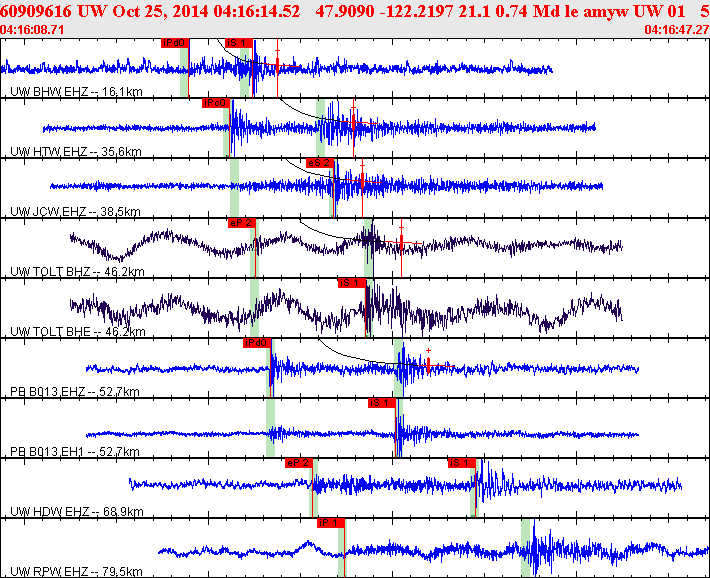This screenshot has width=710, height=578.
Task: Click the UW HTW EHZ -- 35.6km label
Action: tap(76, 151)
